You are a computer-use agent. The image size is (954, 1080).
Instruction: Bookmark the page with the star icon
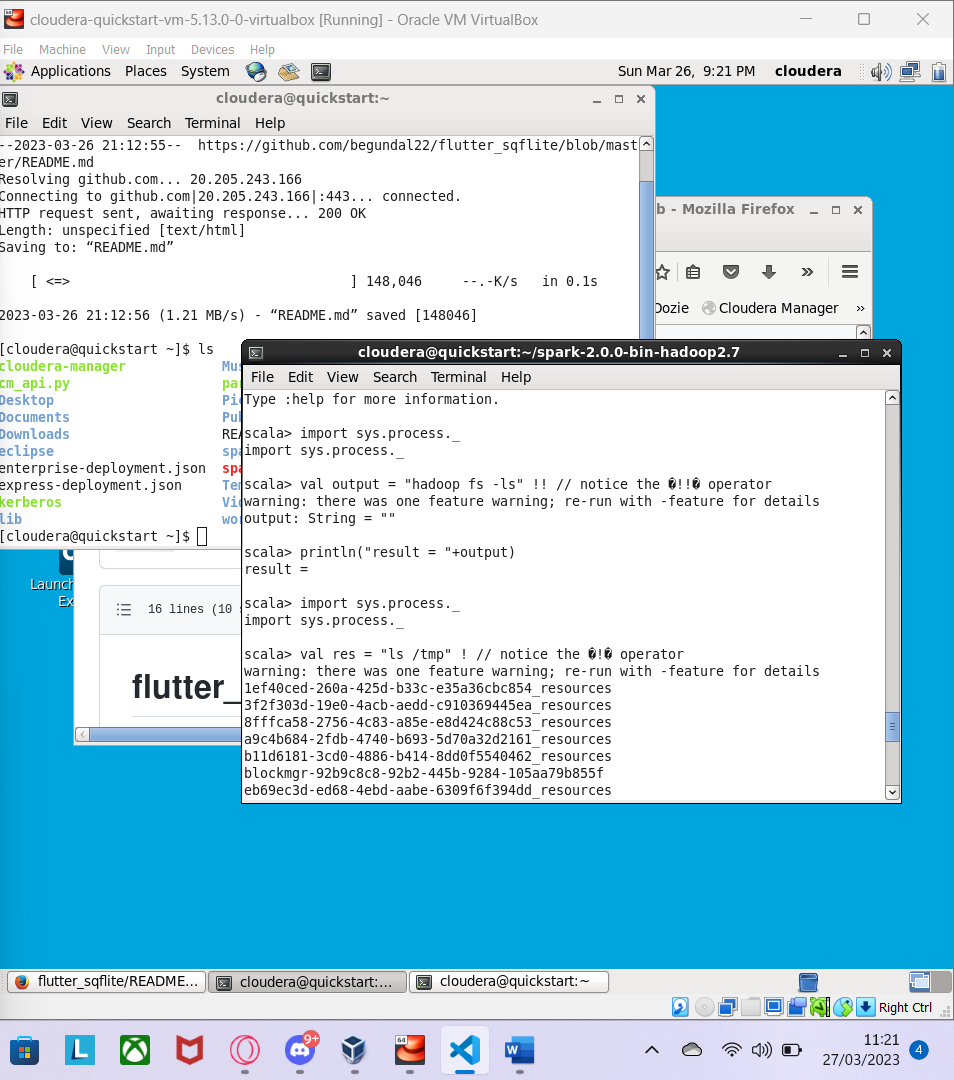[x=662, y=272]
